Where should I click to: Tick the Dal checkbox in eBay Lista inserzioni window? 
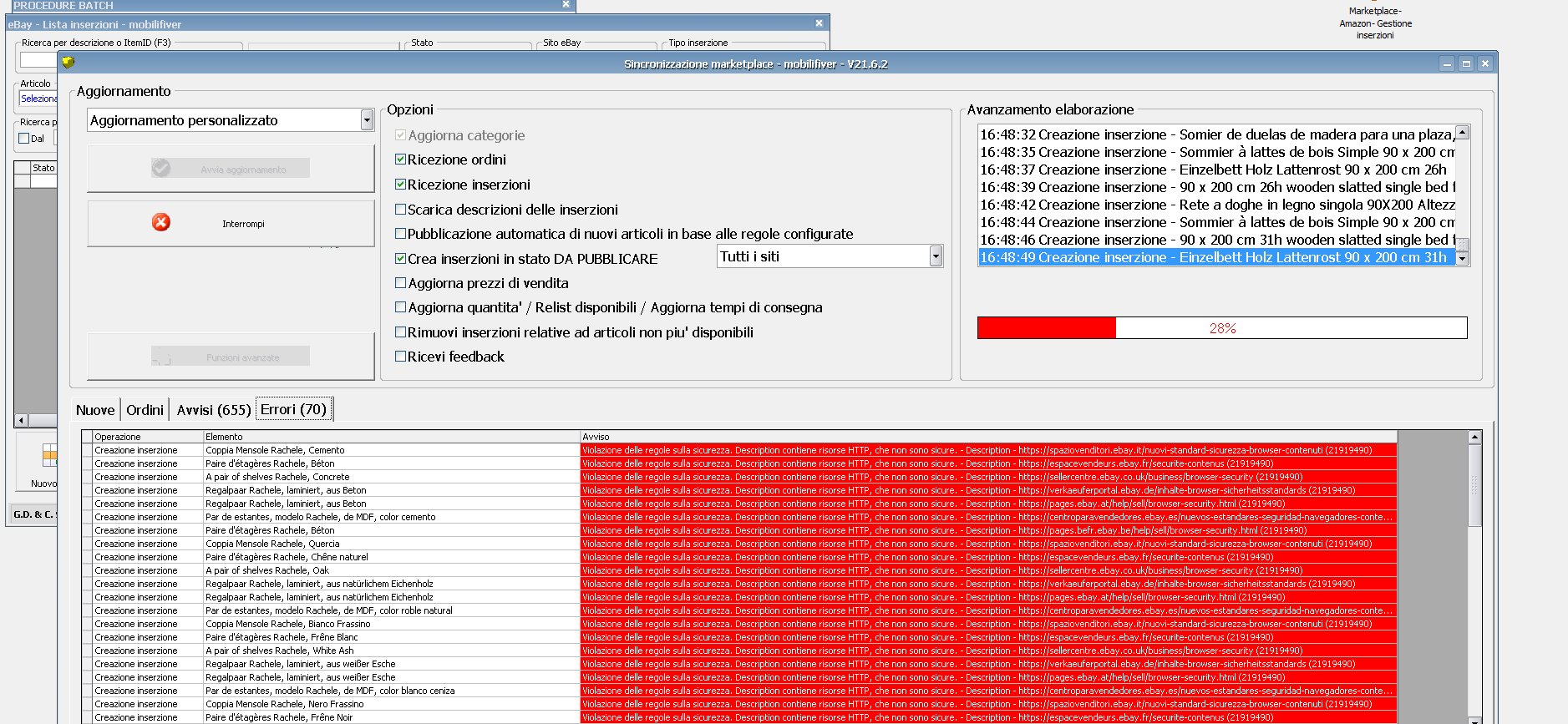[x=23, y=139]
